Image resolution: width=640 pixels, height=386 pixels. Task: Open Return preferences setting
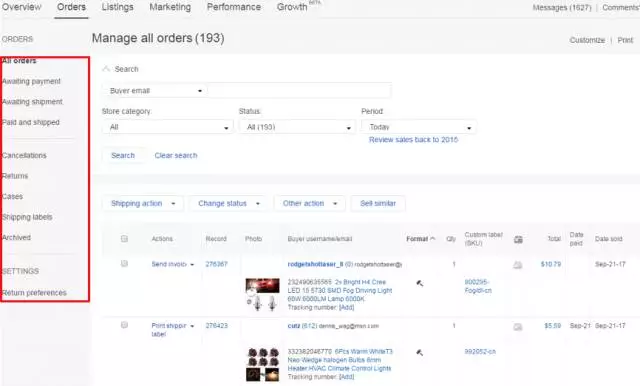coord(34,293)
